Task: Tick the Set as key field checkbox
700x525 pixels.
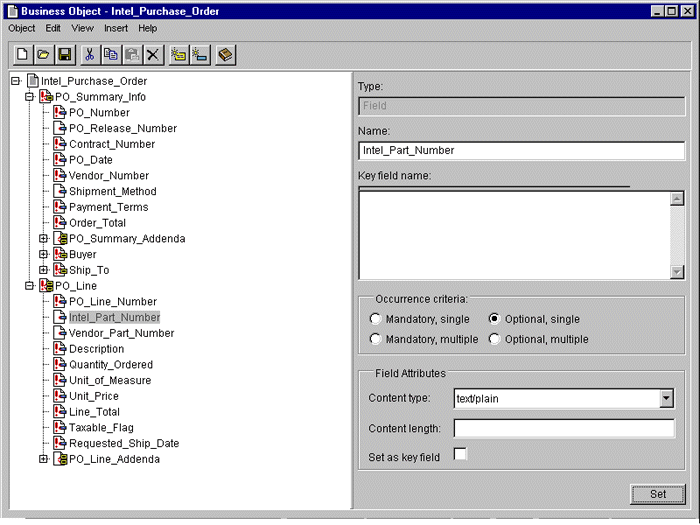Action: (x=460, y=454)
